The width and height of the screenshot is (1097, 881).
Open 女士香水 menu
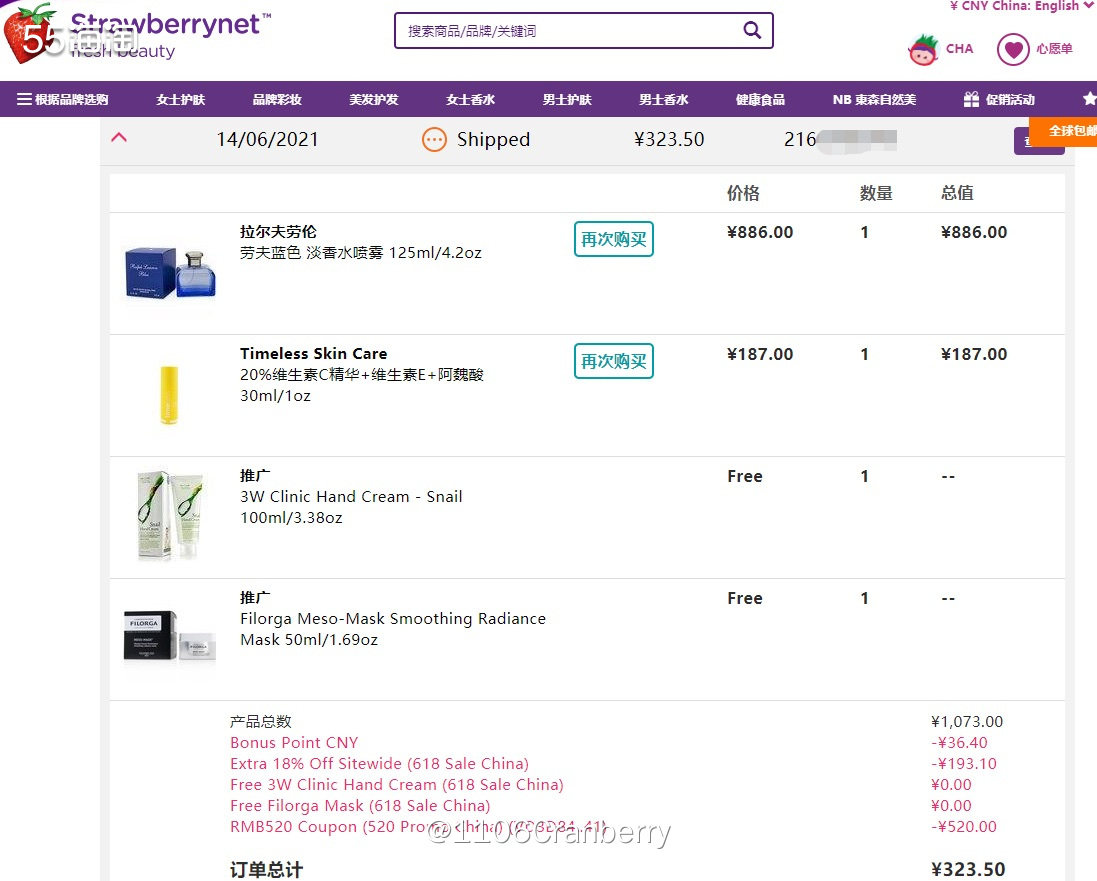pyautogui.click(x=470, y=99)
